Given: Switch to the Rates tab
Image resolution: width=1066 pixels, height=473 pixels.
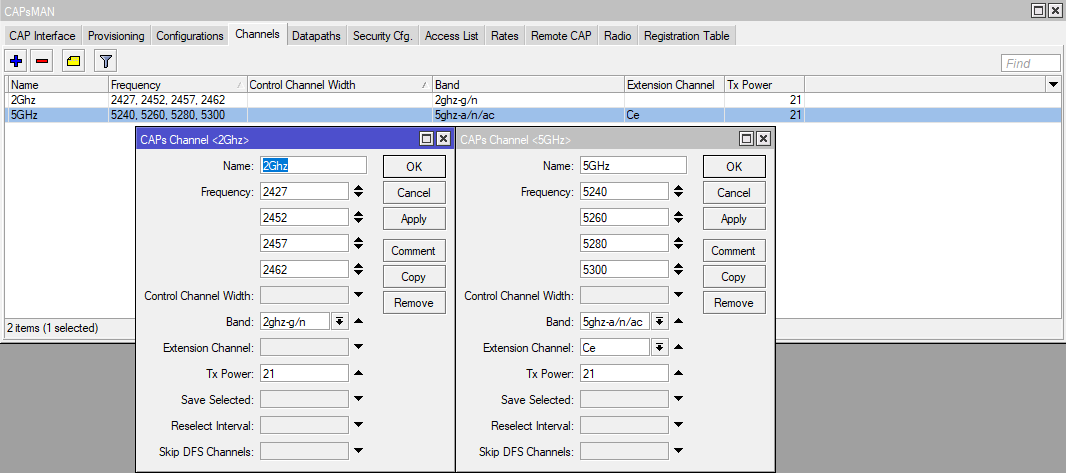Looking at the screenshot, I should [504, 36].
